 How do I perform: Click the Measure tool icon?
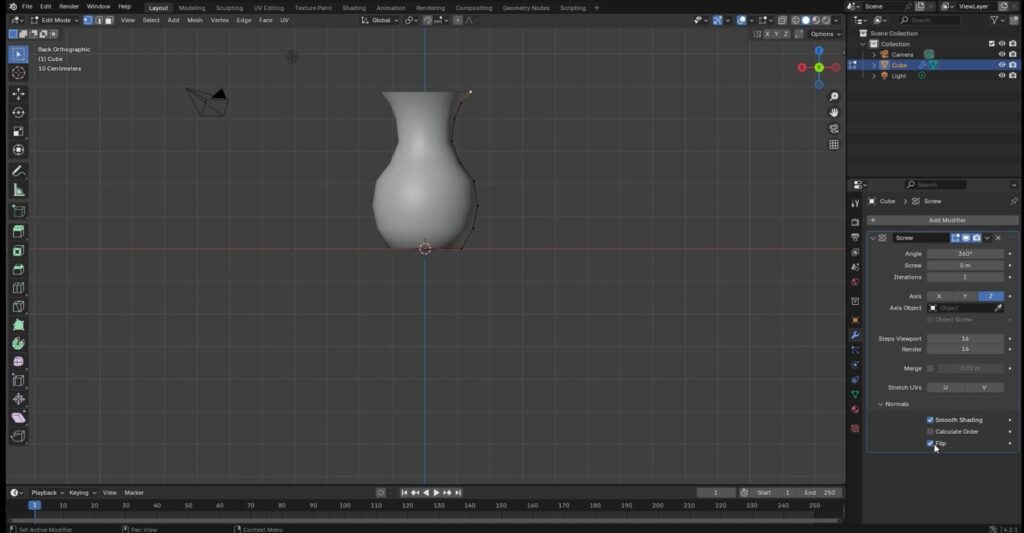click(18, 190)
